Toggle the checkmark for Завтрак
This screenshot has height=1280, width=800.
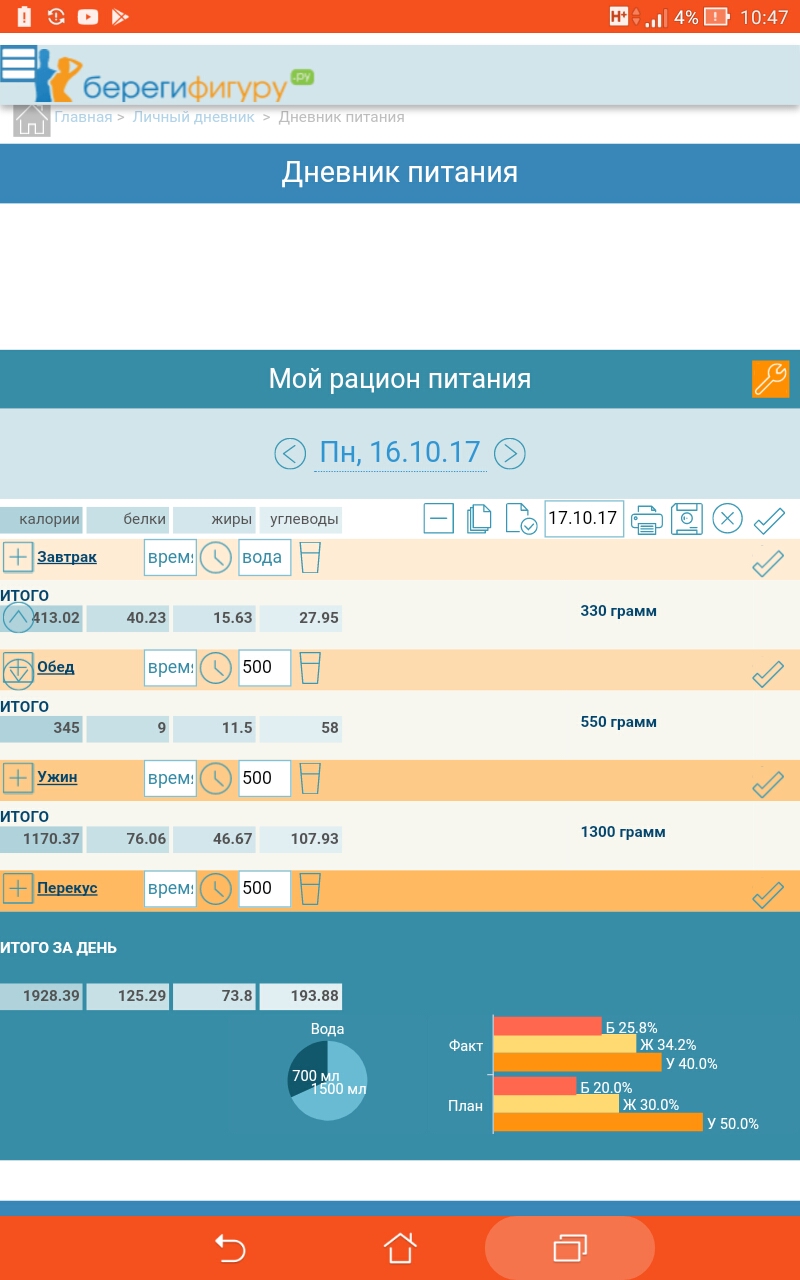pos(767,563)
